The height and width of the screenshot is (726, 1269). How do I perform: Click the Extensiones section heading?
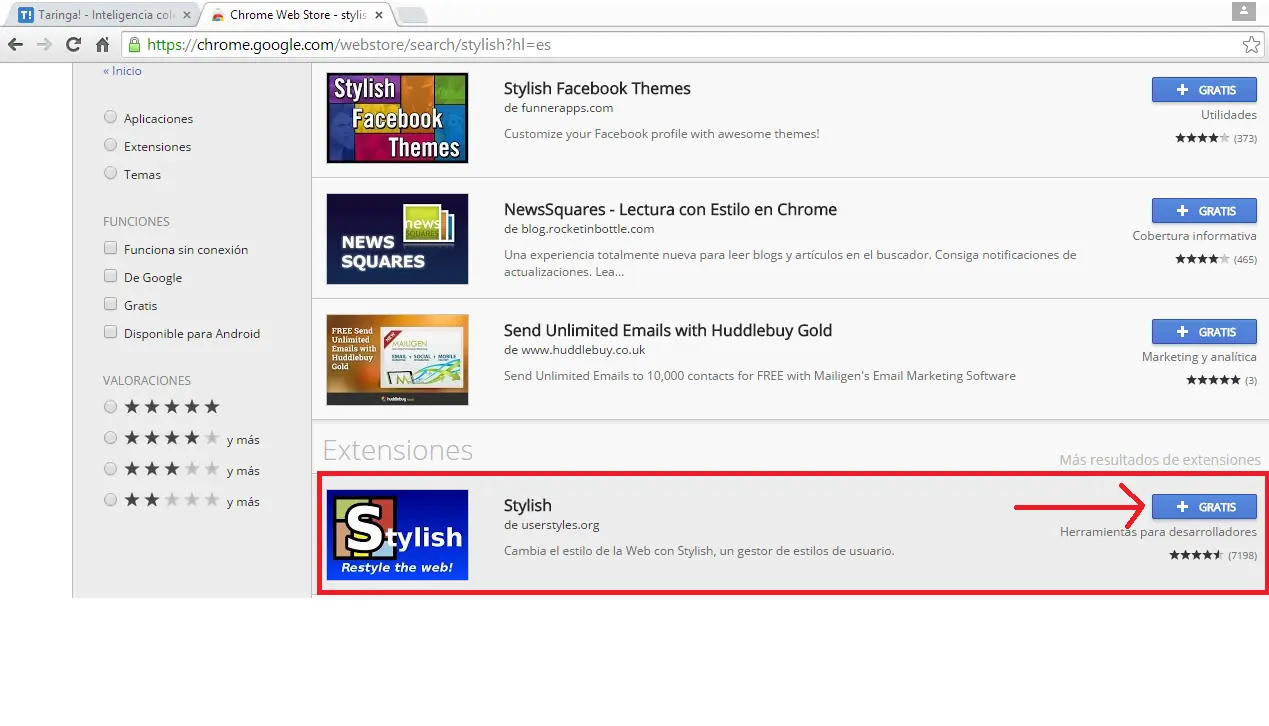tap(397, 450)
